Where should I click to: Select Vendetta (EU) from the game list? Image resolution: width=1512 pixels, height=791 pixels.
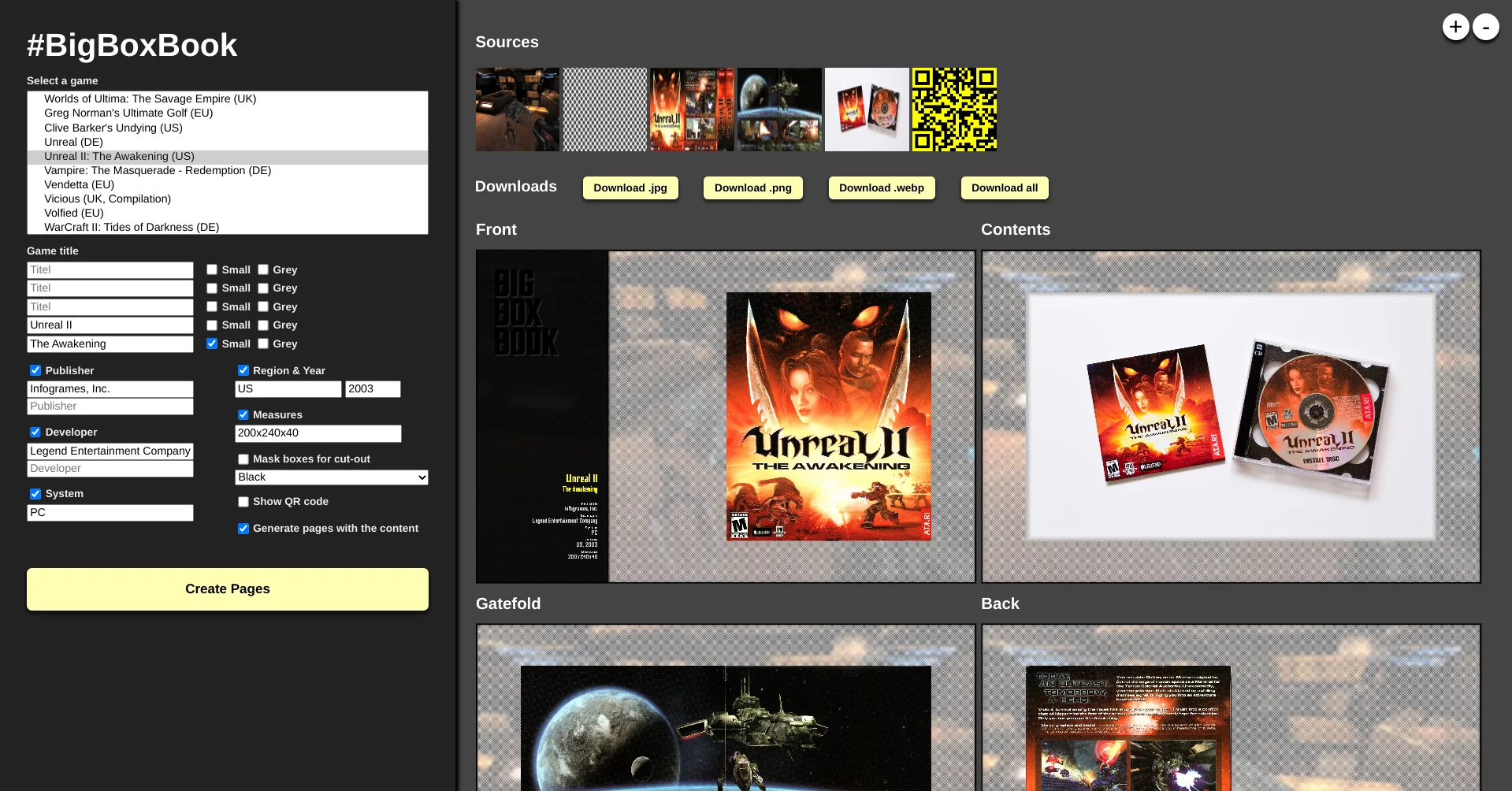pos(79,184)
